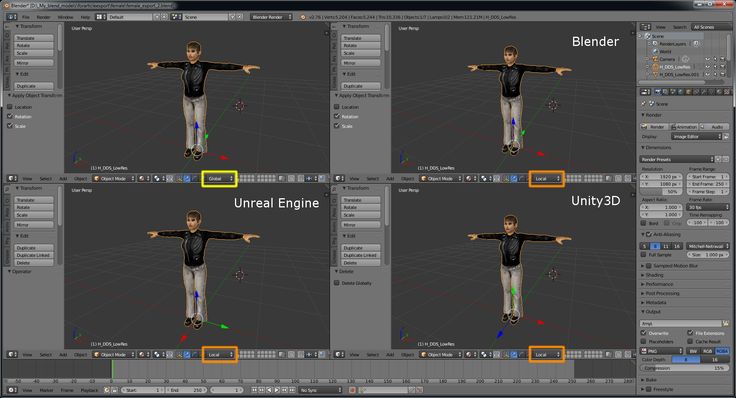
Task: Open the Render Presets dropdown
Action: coord(677,159)
